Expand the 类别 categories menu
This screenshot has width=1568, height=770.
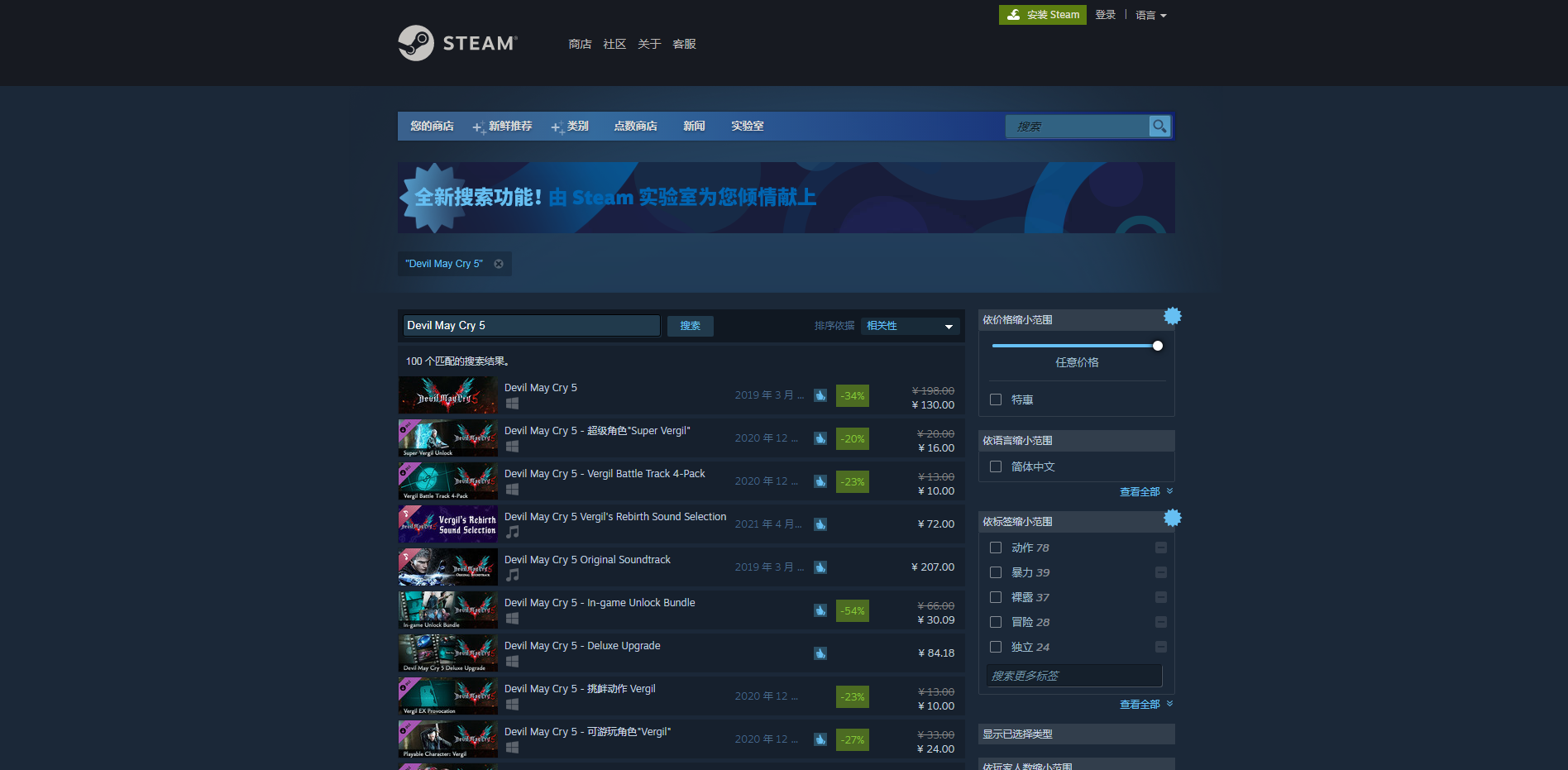pos(571,126)
